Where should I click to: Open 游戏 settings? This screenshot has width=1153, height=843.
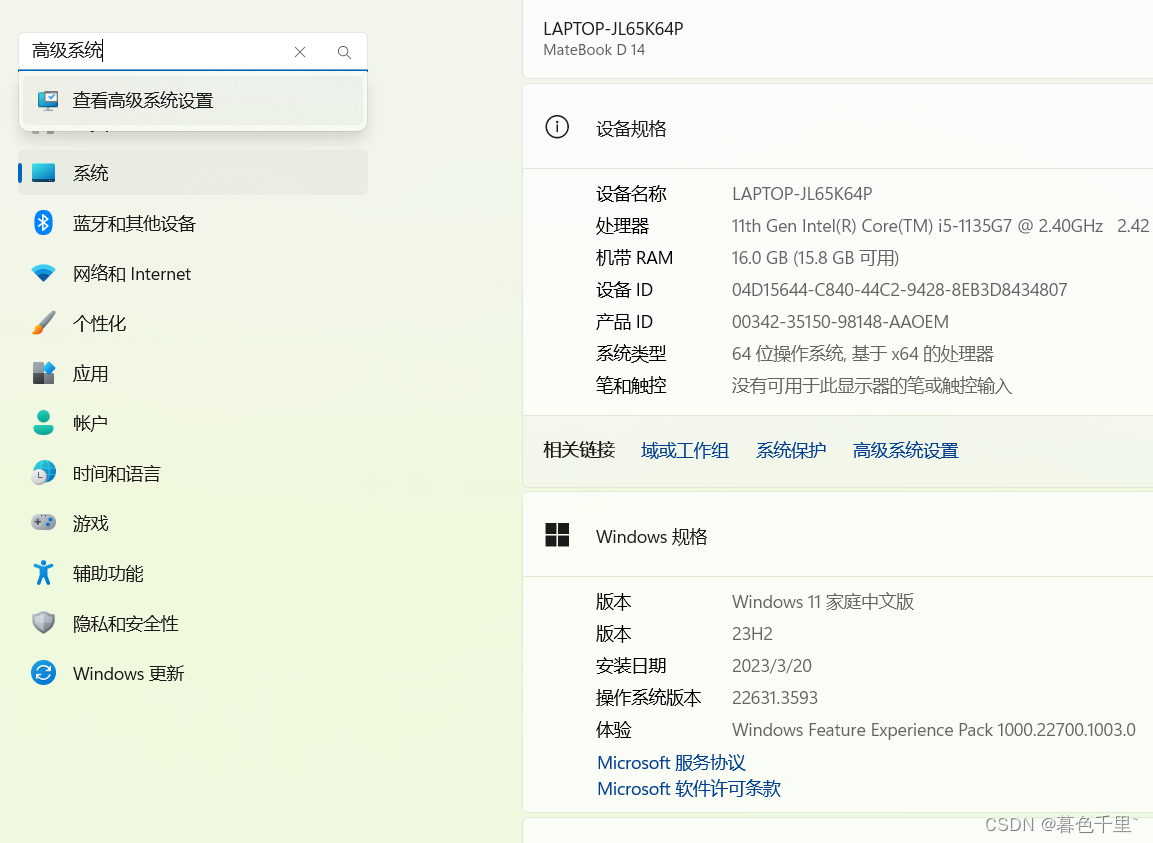pyautogui.click(x=193, y=524)
